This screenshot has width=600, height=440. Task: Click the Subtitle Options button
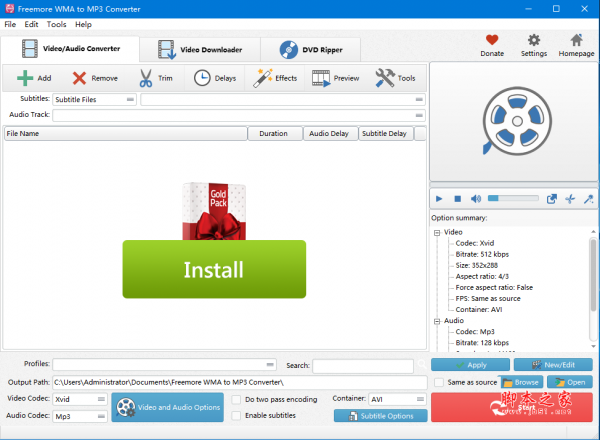point(380,416)
